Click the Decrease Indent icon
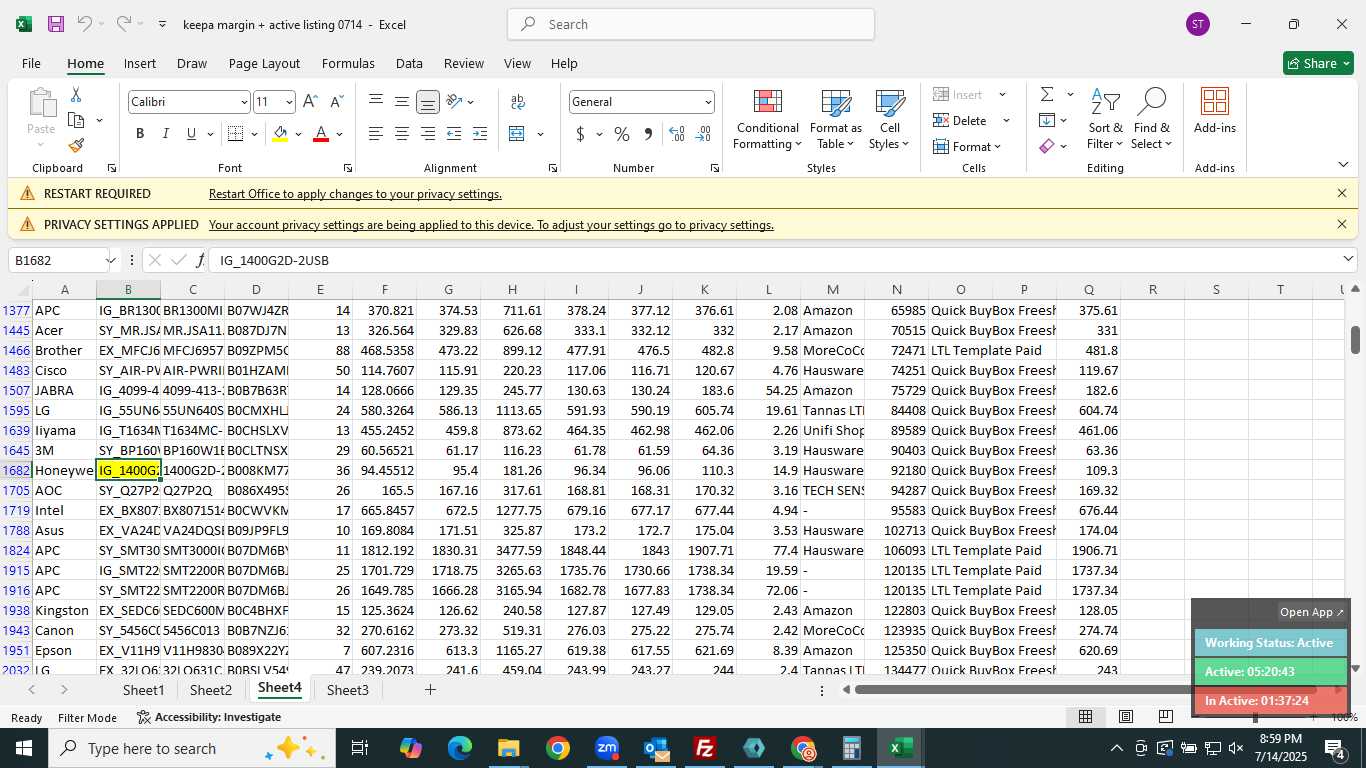This screenshot has height=768, width=1366. [454, 134]
